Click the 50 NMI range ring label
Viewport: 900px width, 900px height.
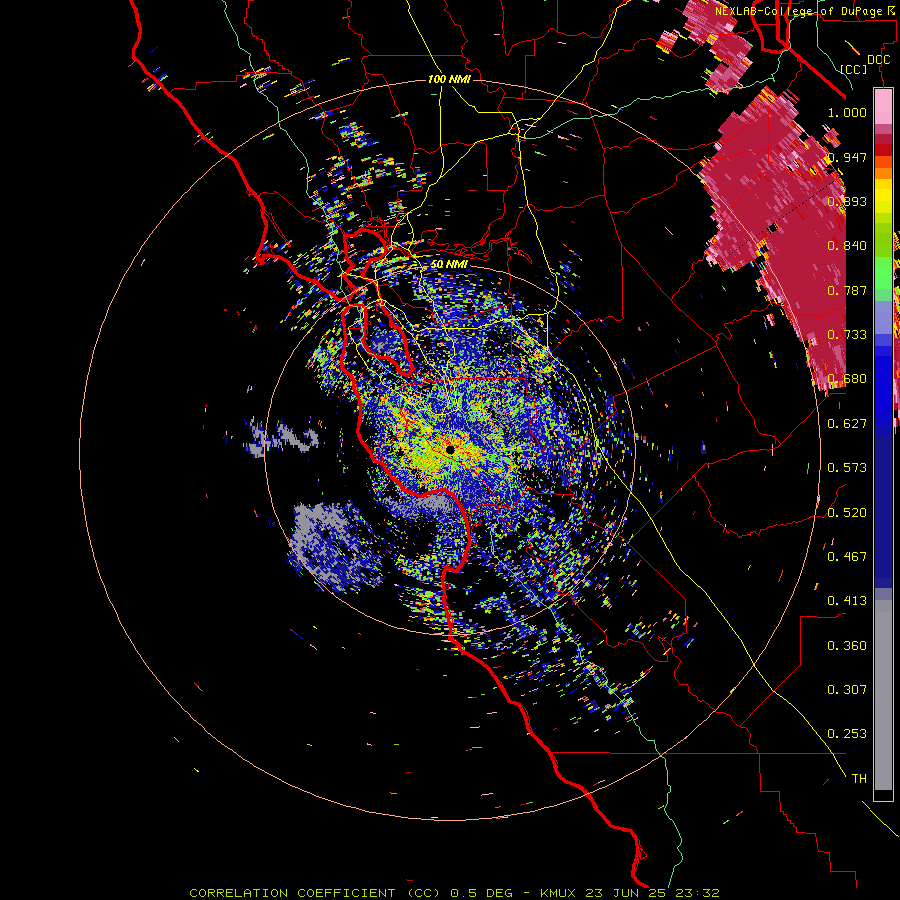(449, 264)
